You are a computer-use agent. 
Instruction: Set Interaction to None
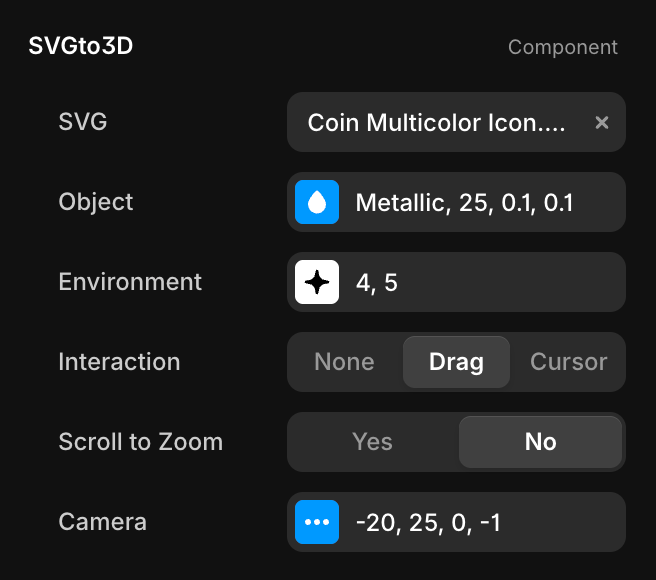click(344, 362)
